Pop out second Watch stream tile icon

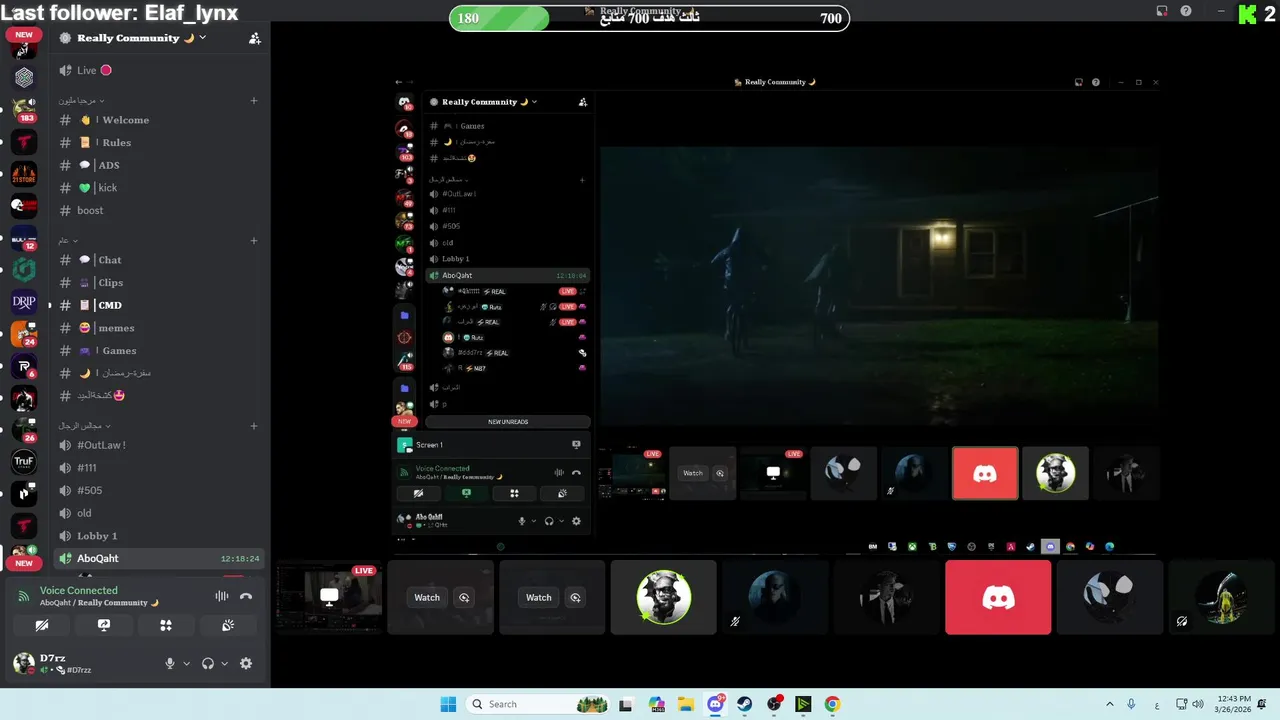pos(576,597)
